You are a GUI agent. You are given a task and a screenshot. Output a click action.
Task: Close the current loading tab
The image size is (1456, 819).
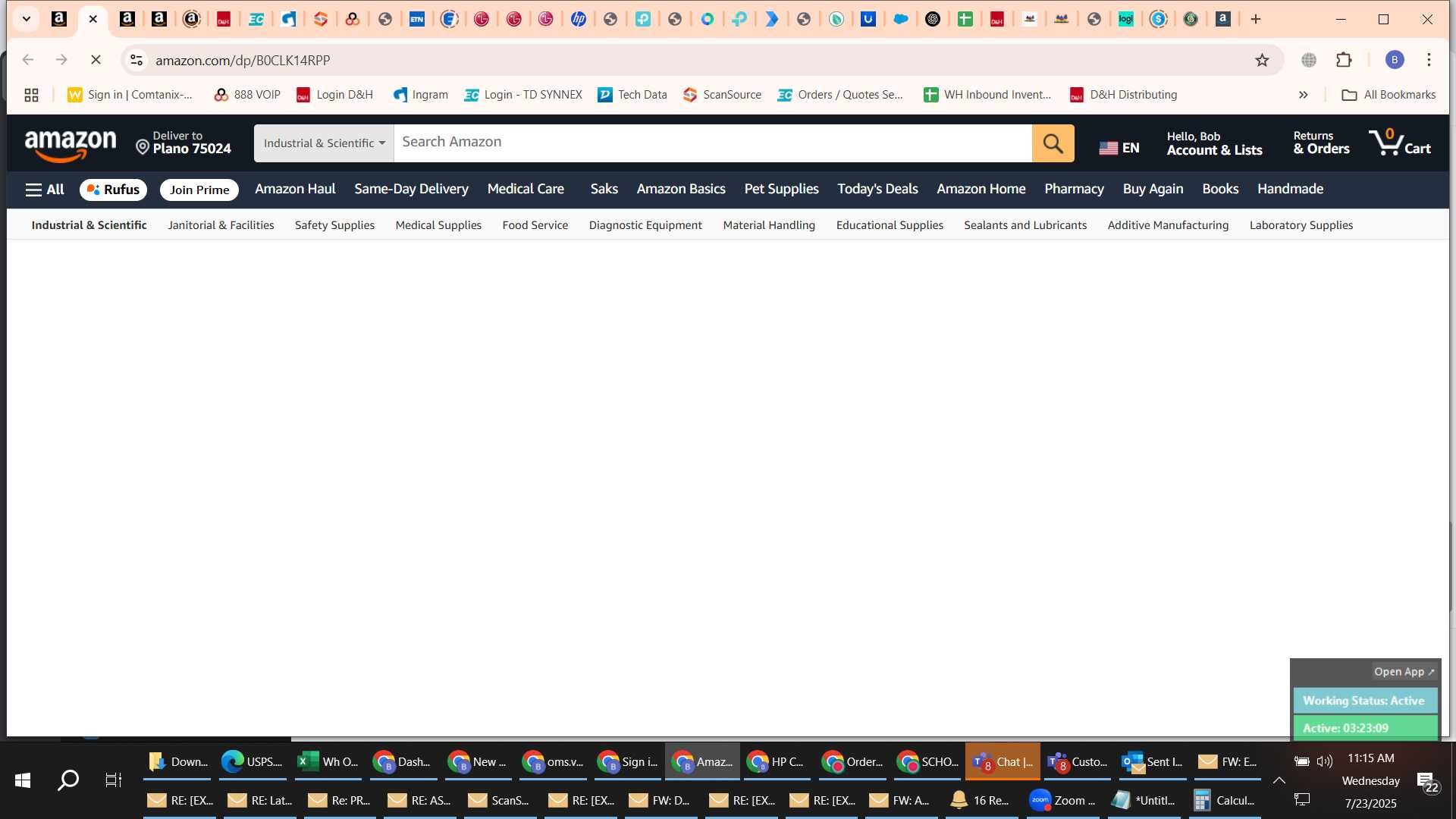93,19
